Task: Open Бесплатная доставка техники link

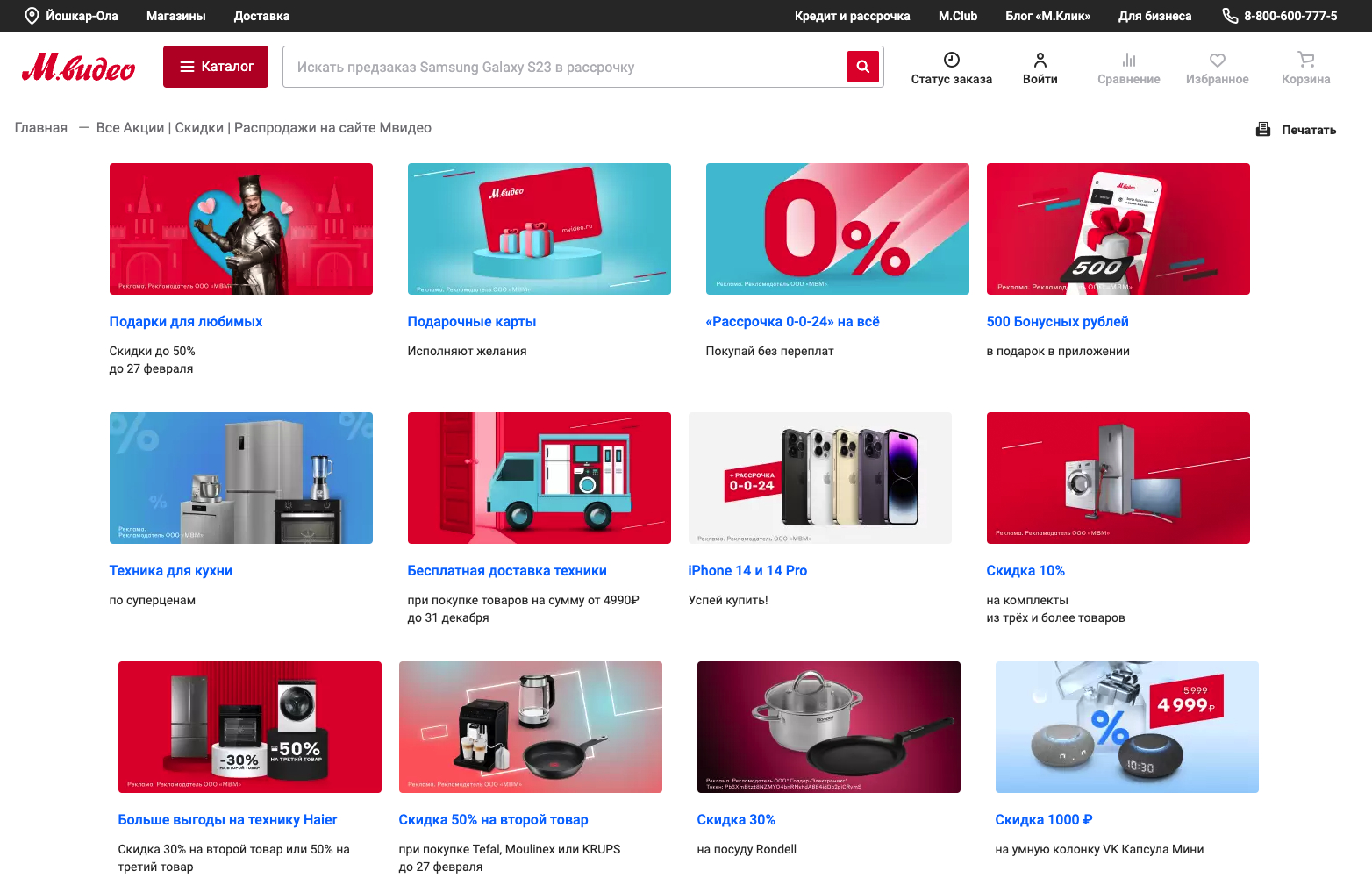Action: click(507, 571)
